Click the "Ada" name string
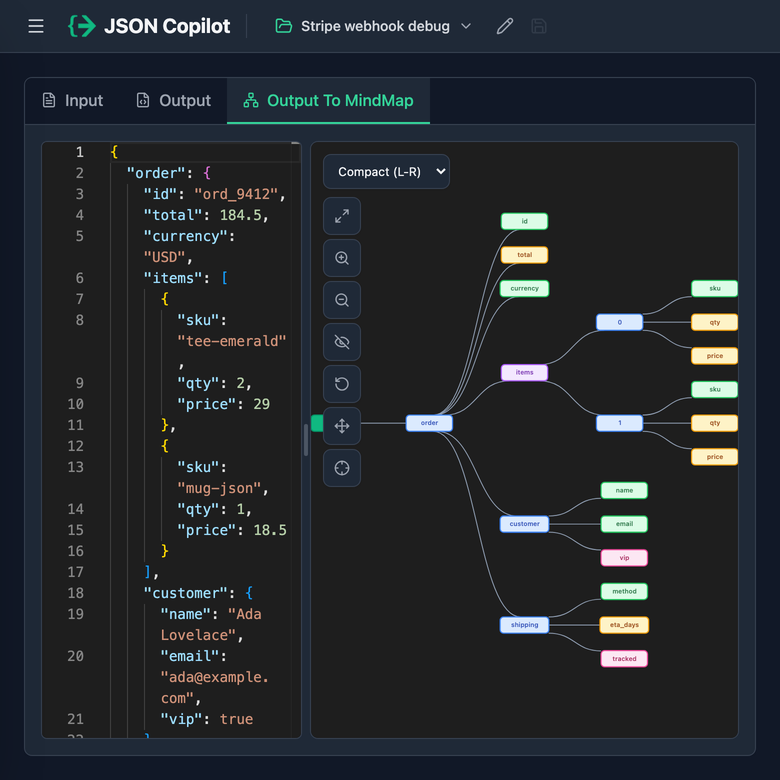This screenshot has height=780, width=780. tap(245, 614)
